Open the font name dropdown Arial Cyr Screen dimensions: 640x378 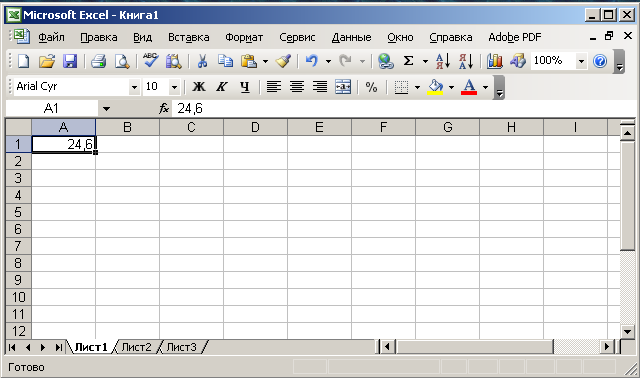click(x=134, y=87)
